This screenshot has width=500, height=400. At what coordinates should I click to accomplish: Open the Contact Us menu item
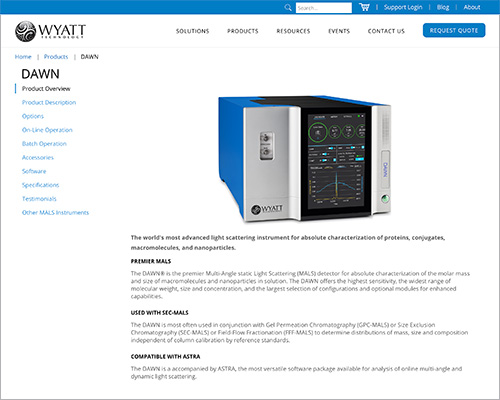[x=386, y=31]
